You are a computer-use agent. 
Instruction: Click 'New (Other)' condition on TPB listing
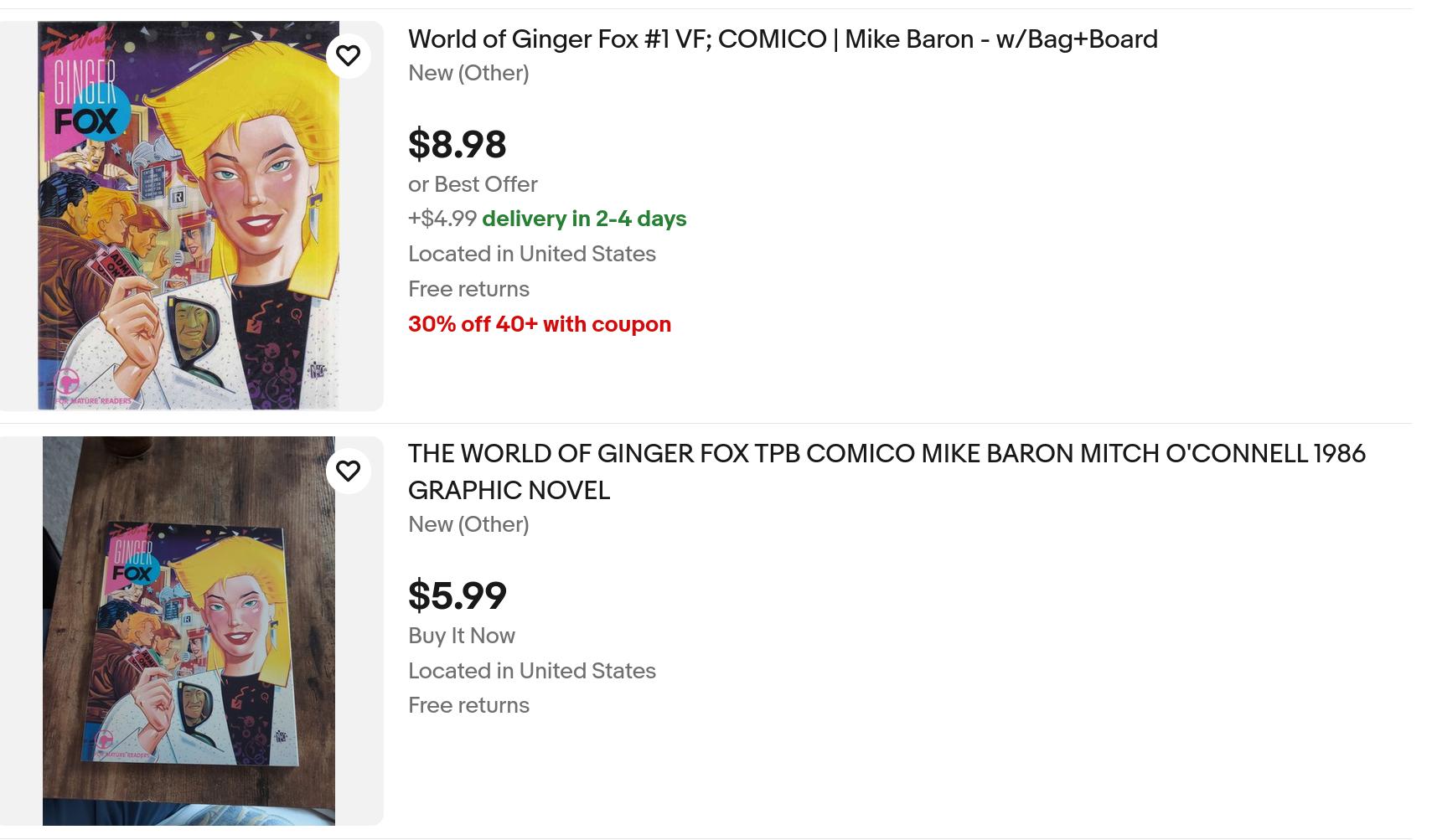(x=468, y=524)
